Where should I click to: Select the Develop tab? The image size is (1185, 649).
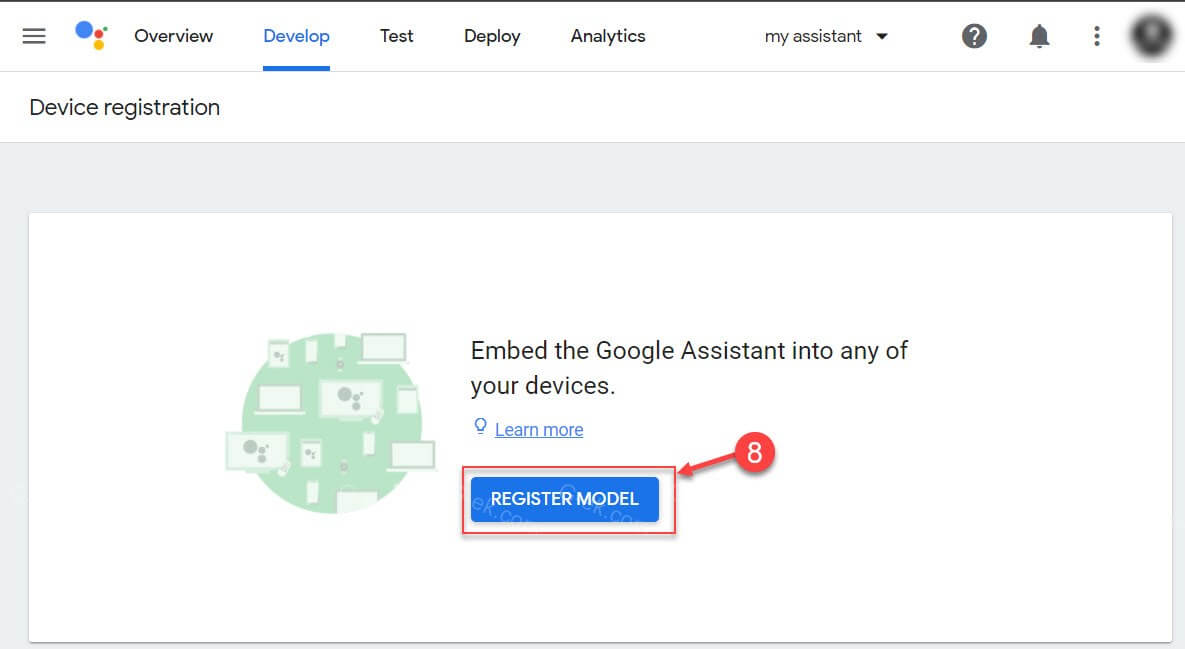pos(296,36)
